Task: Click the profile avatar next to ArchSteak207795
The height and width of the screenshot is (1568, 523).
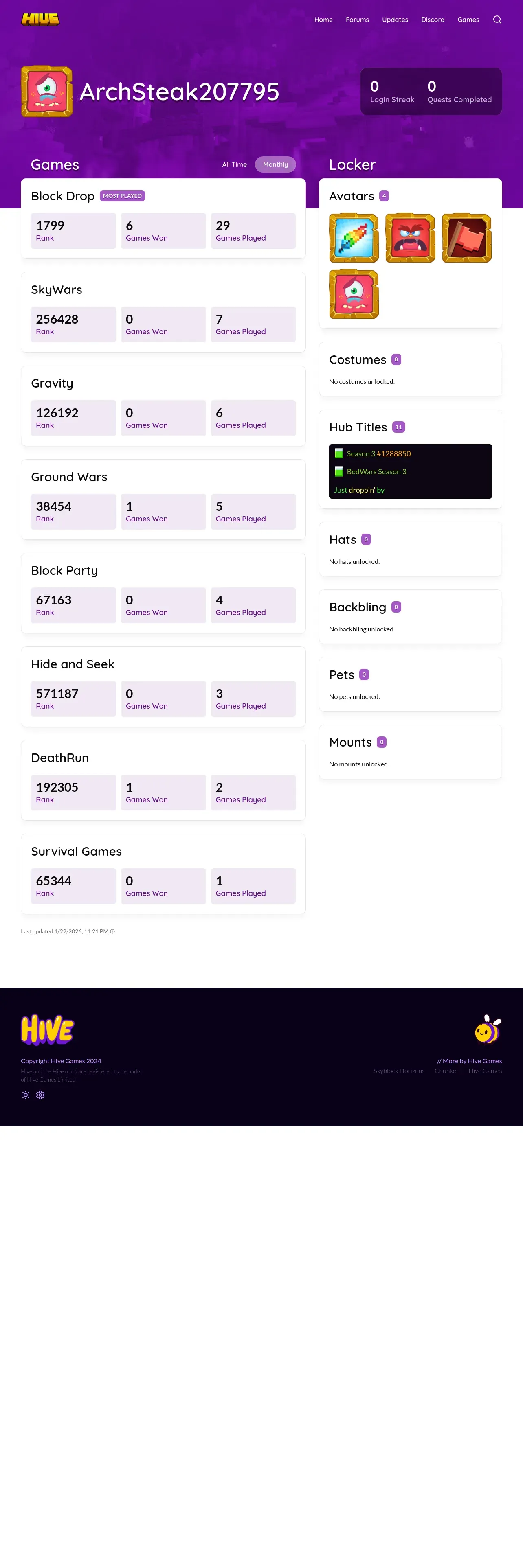Action: 47,91
